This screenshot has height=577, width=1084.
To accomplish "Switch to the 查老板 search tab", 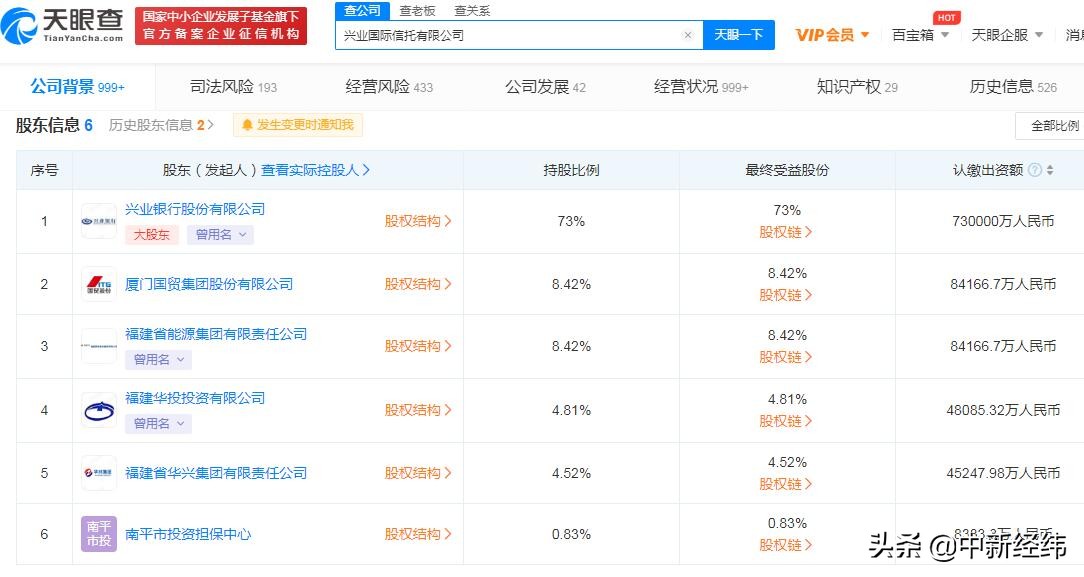I will point(418,11).
